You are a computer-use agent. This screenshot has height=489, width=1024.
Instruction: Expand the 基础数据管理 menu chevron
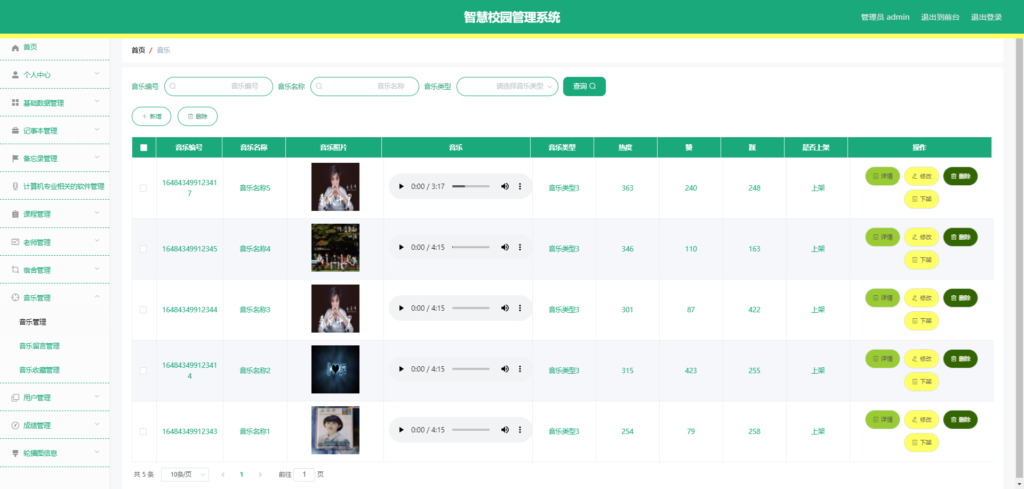point(97,103)
